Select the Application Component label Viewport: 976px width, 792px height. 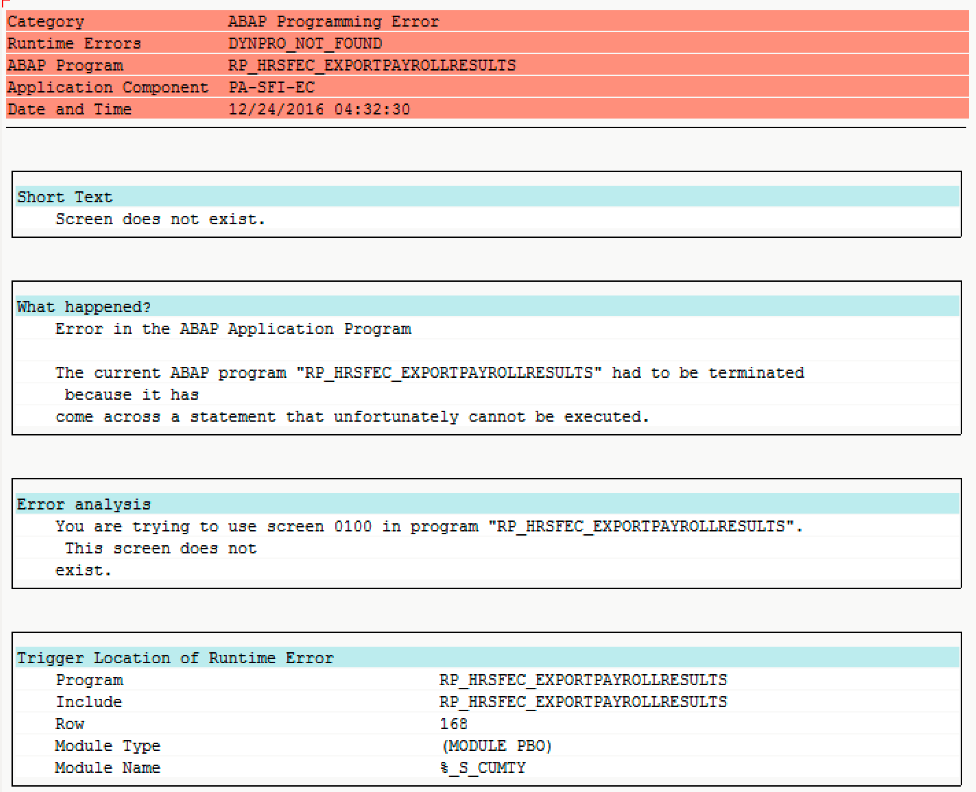pos(108,87)
